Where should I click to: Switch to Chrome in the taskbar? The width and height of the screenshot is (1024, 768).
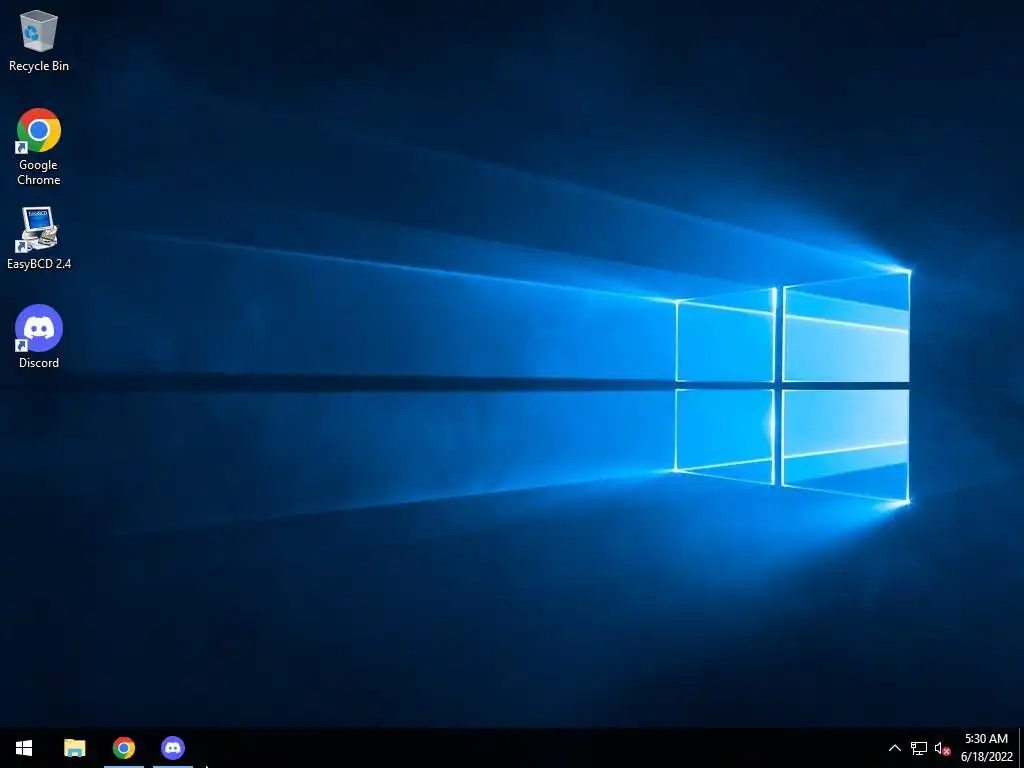[123, 748]
